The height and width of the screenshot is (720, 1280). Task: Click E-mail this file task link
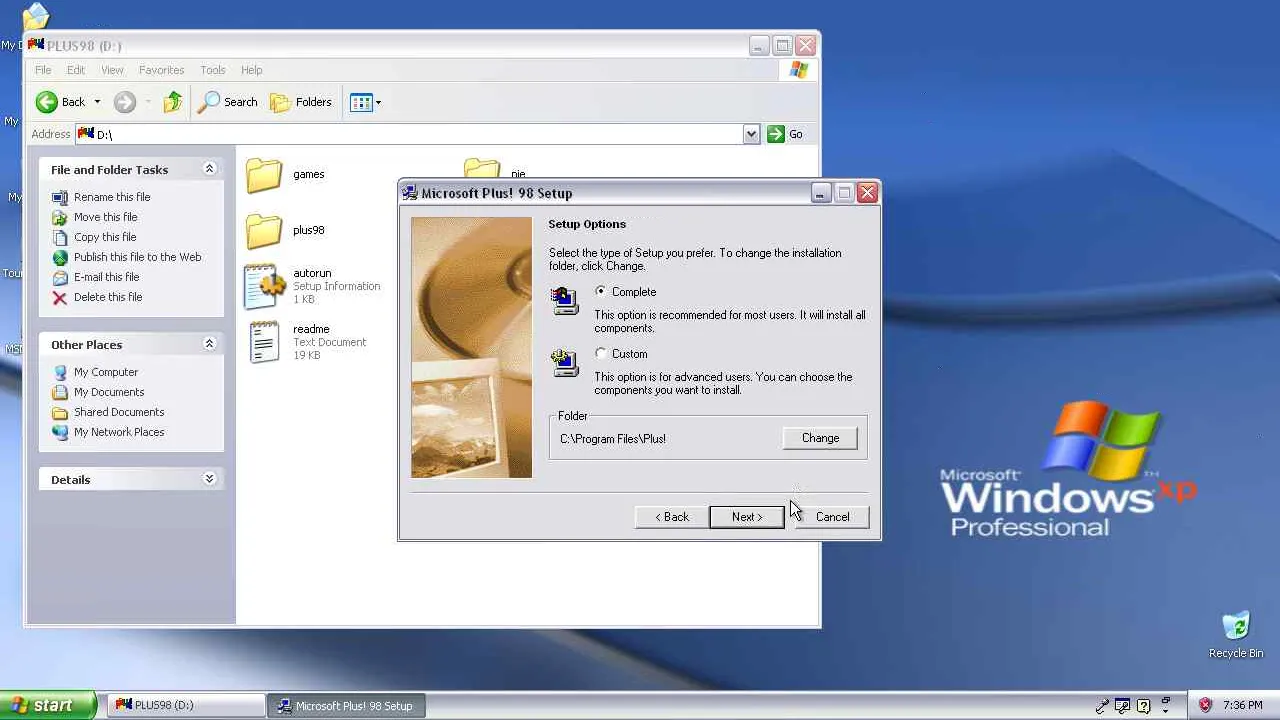coord(107,277)
